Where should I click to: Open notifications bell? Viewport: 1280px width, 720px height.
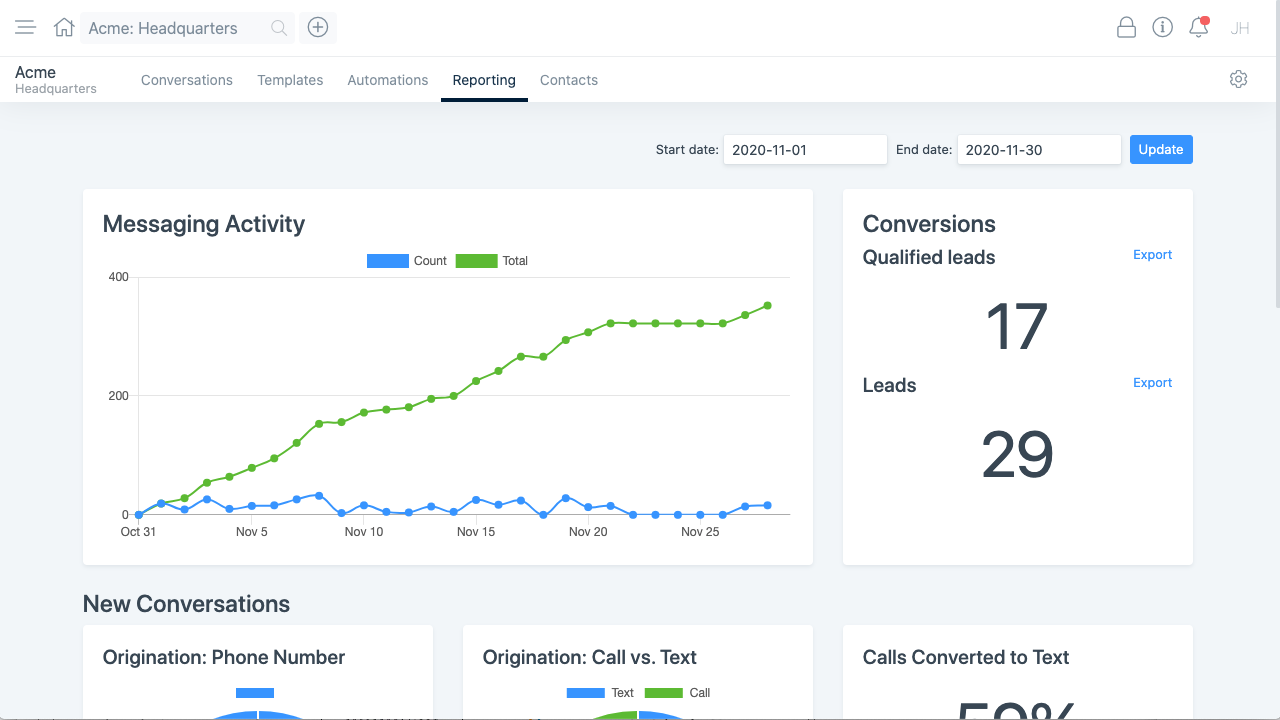pos(1198,28)
